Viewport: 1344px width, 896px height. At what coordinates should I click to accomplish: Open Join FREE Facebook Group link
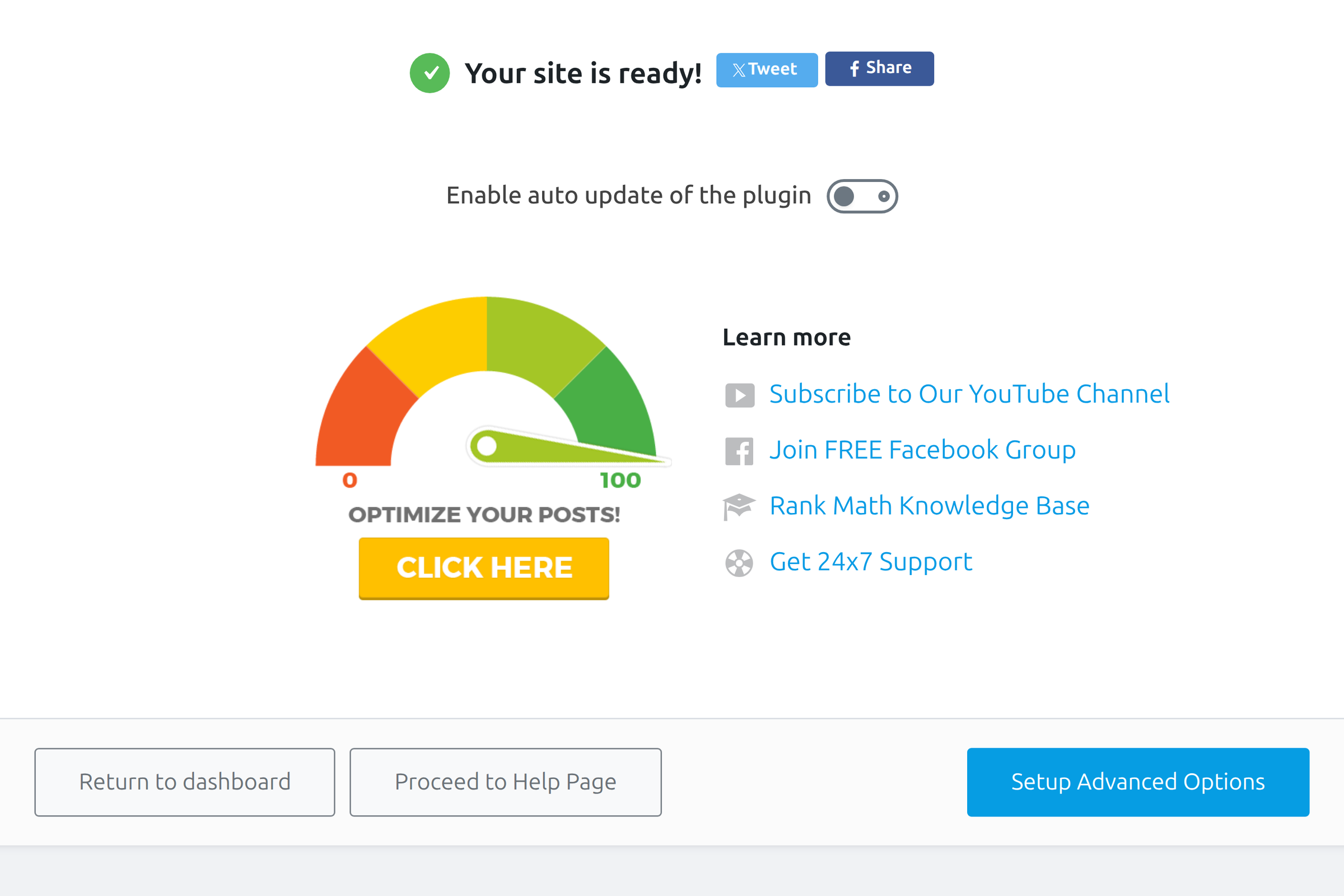coord(922,450)
